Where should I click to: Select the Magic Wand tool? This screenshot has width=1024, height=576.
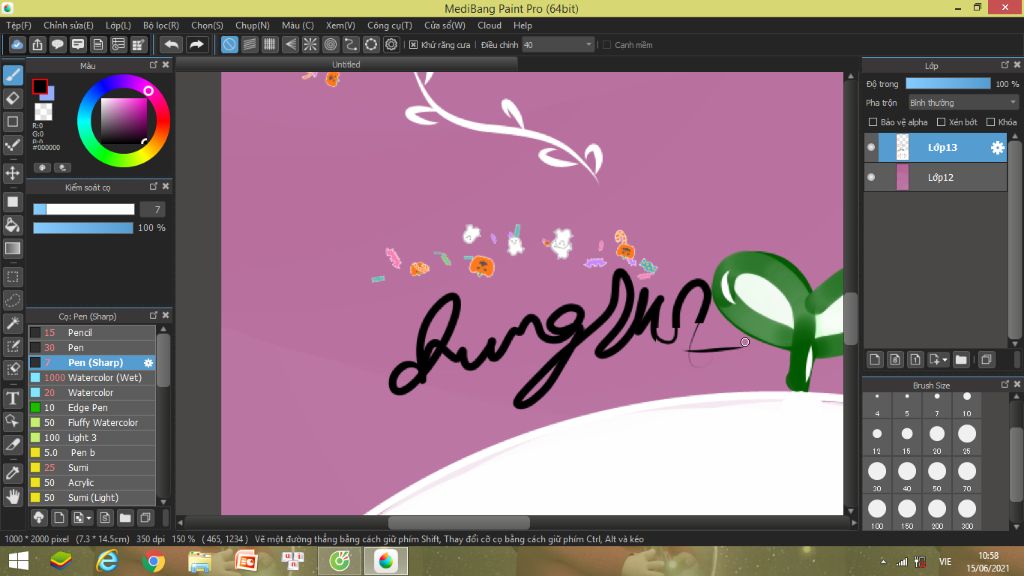13,323
